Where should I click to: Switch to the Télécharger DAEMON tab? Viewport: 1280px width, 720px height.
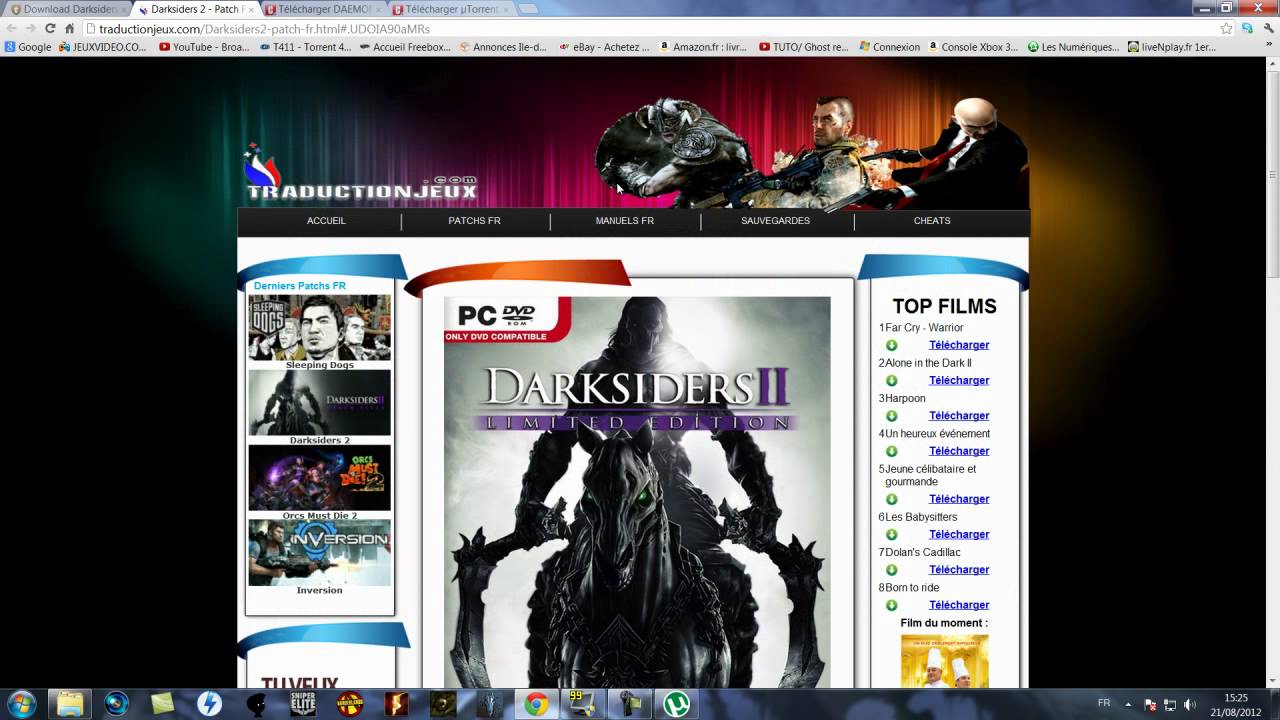click(x=322, y=9)
